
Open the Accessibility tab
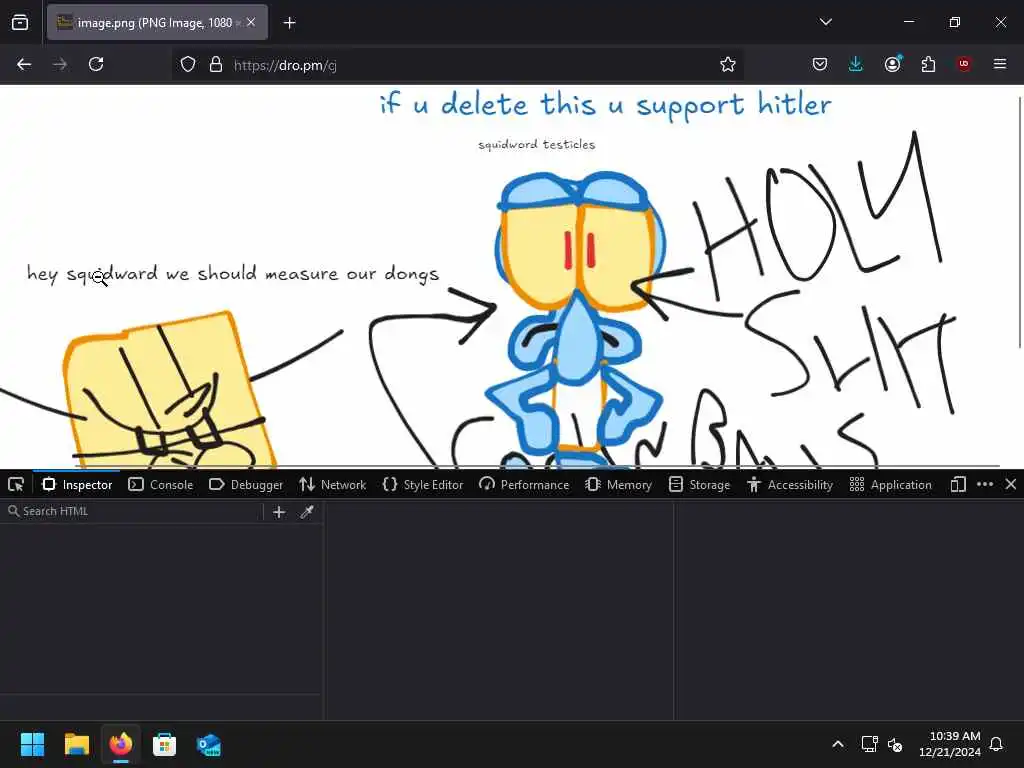(790, 485)
